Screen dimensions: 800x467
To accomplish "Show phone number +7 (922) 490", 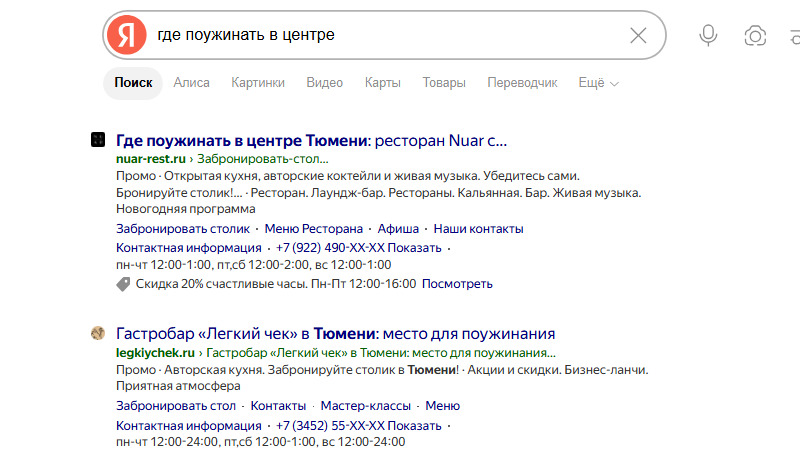I will tap(358, 248).
